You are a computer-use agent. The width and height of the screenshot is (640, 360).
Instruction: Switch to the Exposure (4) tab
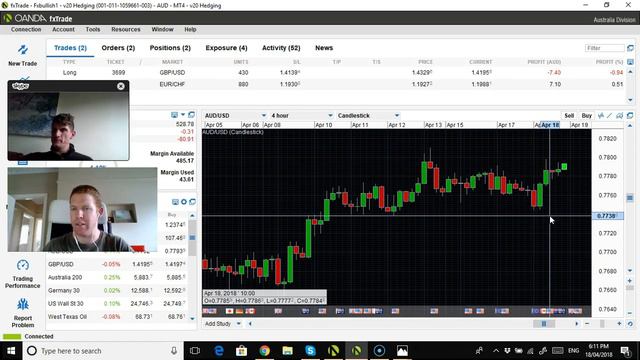(227, 48)
